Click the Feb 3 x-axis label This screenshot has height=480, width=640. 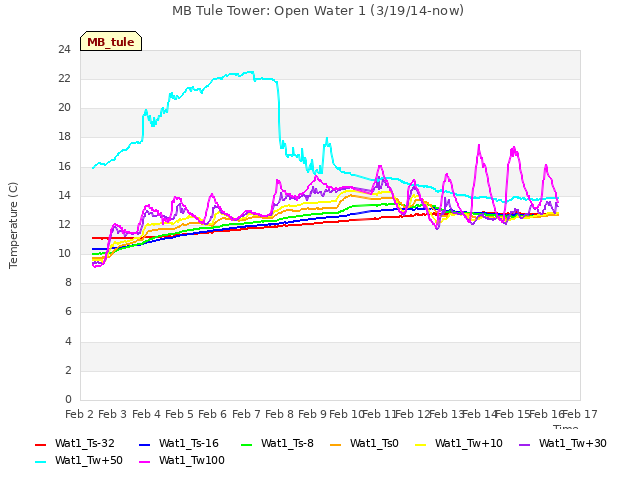[x=113, y=414]
